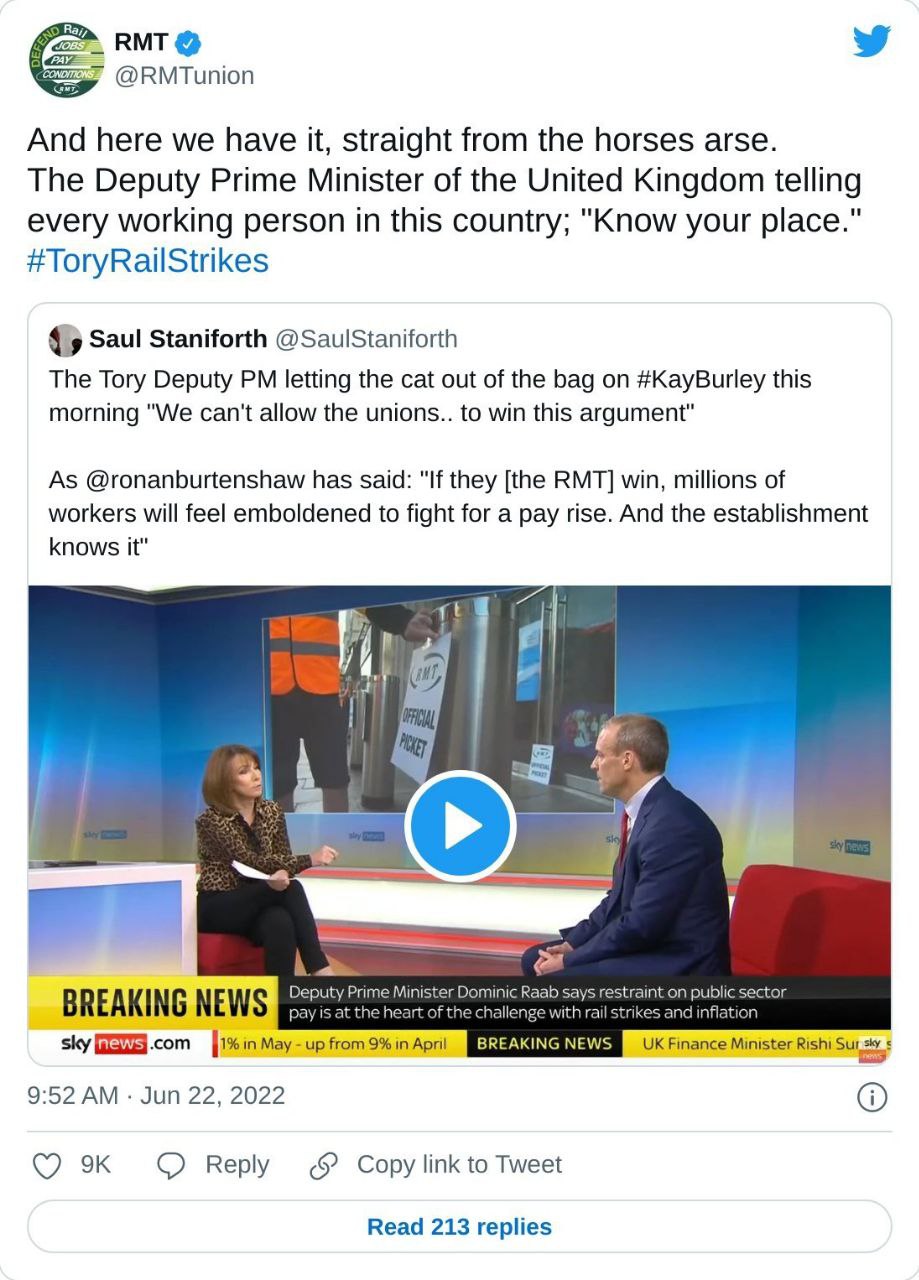
Task: Click the @SaulStaniforth handle
Action: point(366,339)
